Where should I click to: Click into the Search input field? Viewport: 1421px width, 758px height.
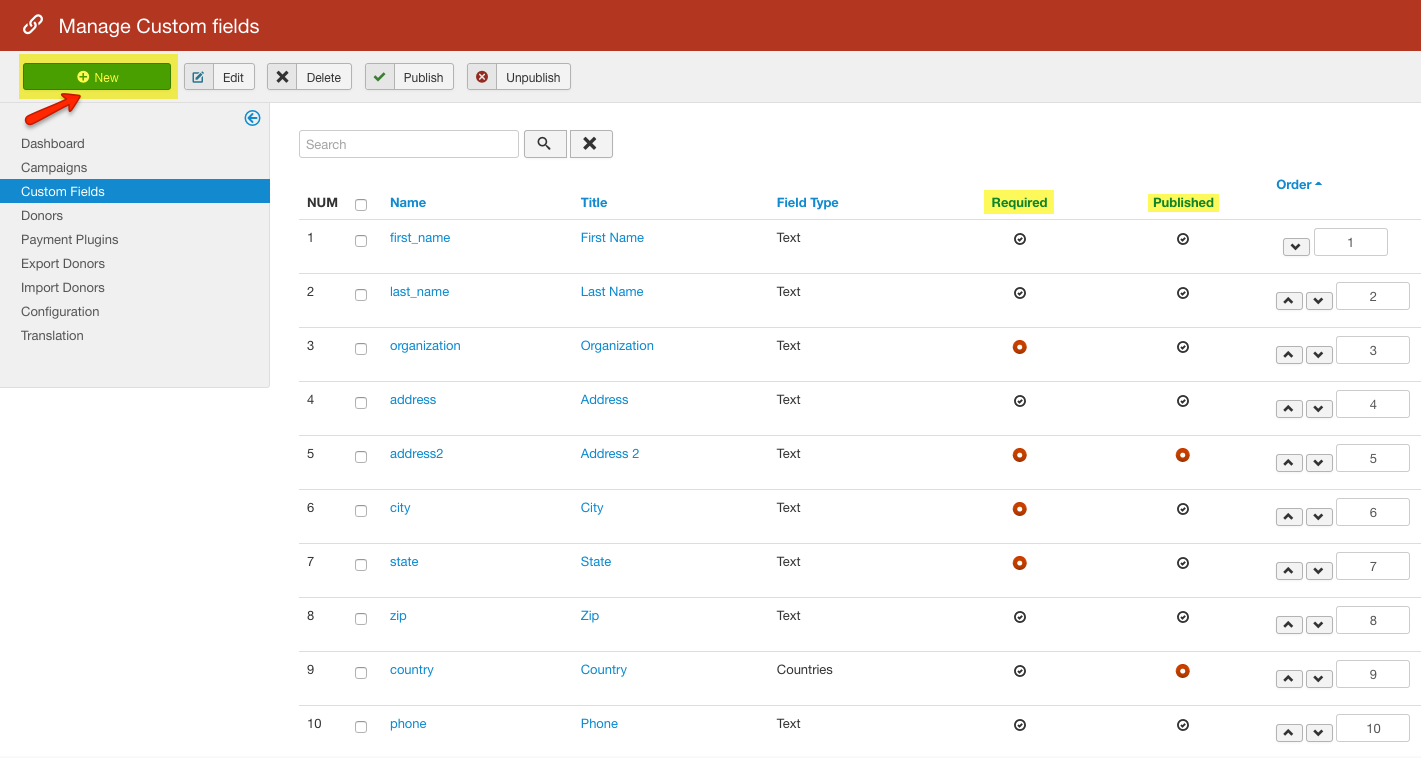pyautogui.click(x=408, y=144)
